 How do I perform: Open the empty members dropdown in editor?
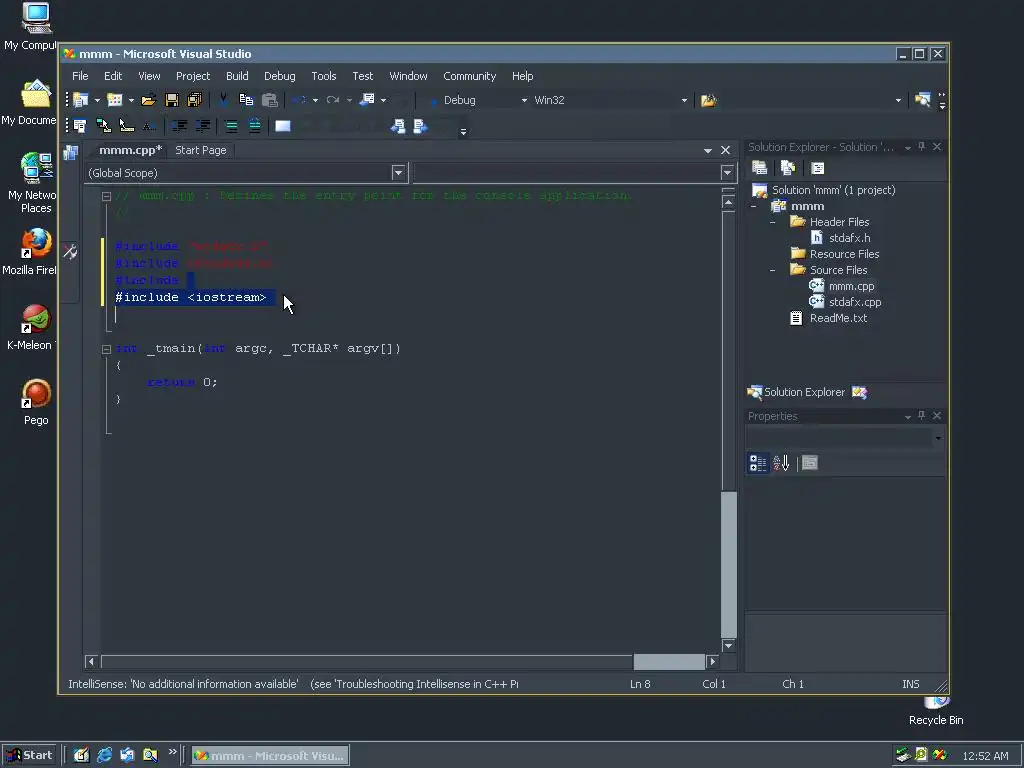coord(727,172)
